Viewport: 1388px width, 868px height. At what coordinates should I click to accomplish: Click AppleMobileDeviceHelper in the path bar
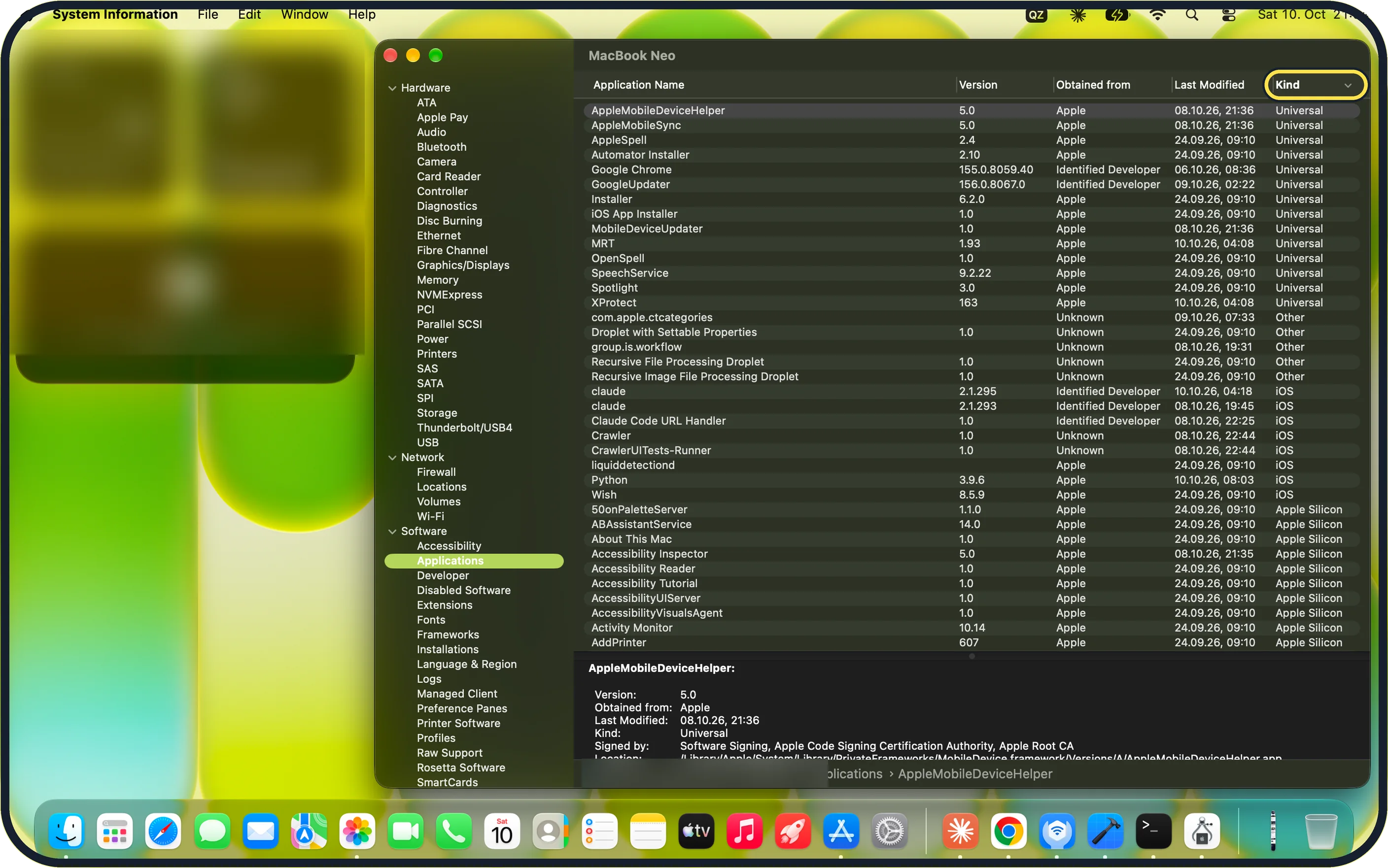974,774
